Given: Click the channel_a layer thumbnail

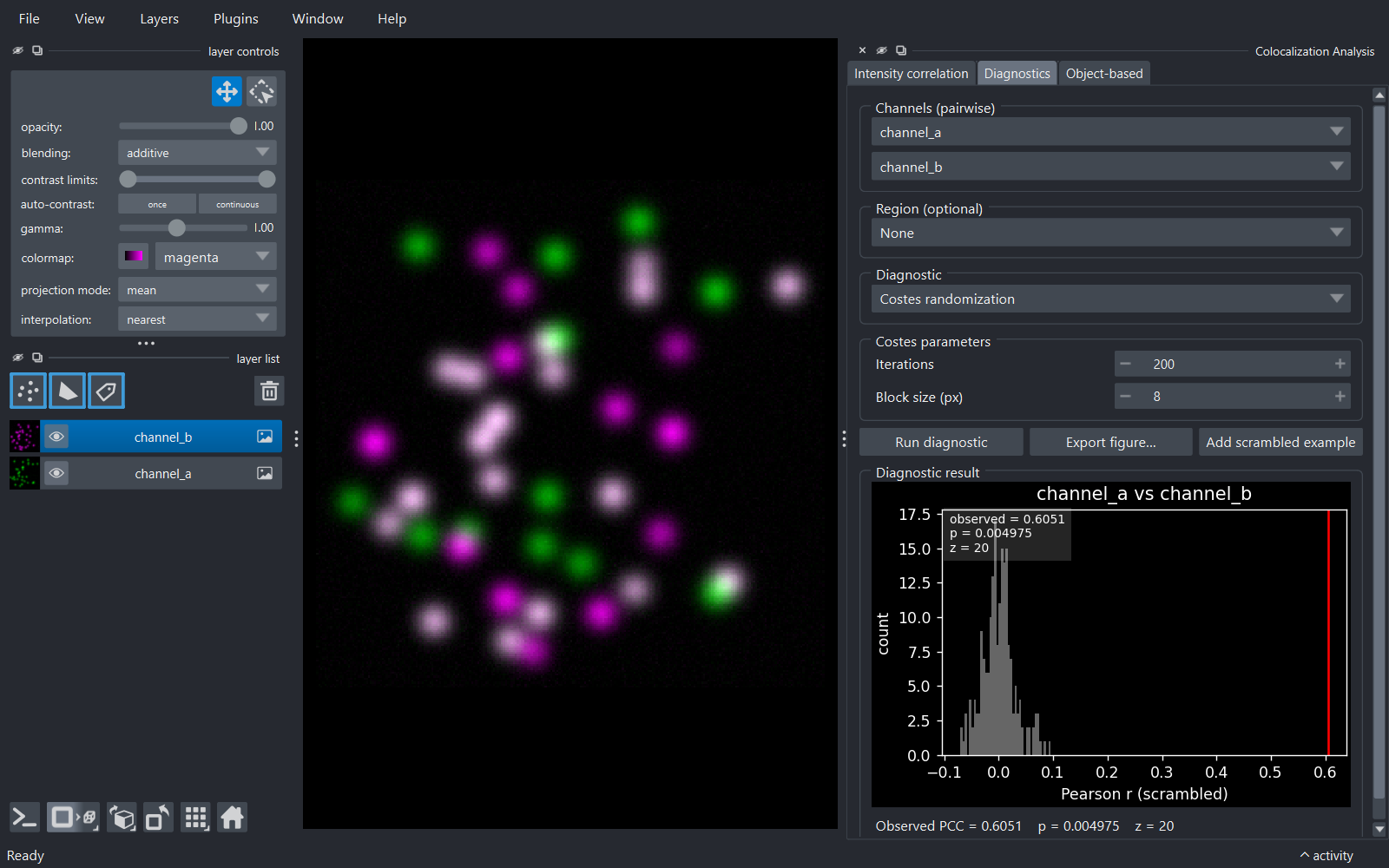Looking at the screenshot, I should coord(24,473).
